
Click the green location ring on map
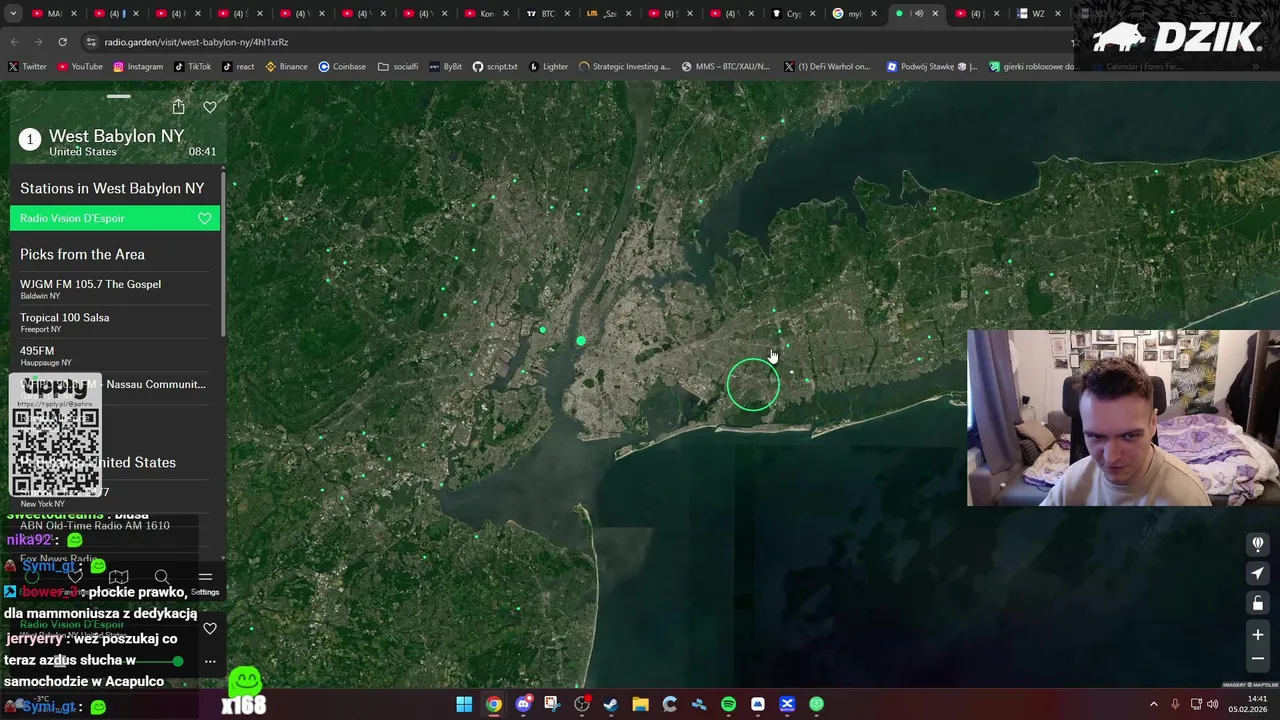click(753, 385)
